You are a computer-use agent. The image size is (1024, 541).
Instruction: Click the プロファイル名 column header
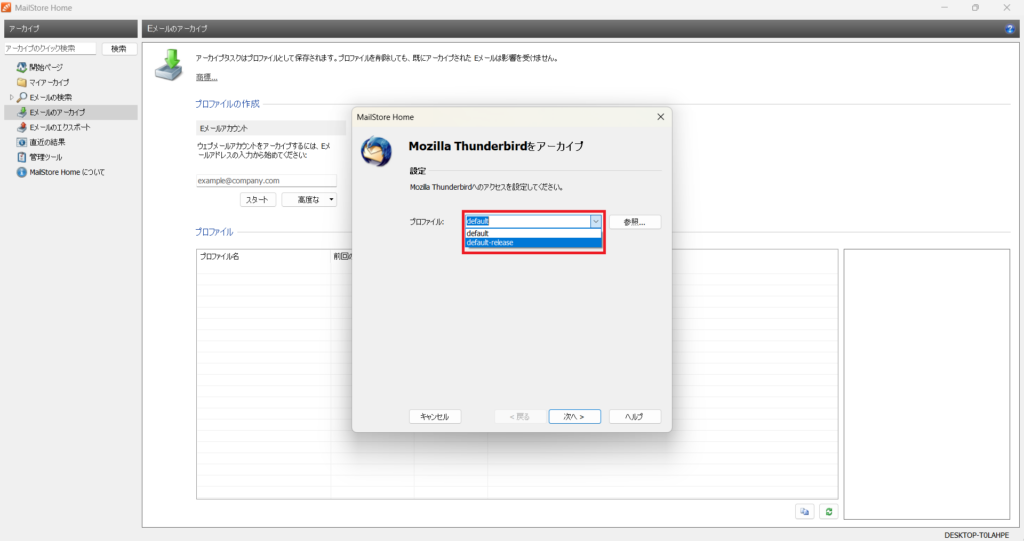coord(263,256)
